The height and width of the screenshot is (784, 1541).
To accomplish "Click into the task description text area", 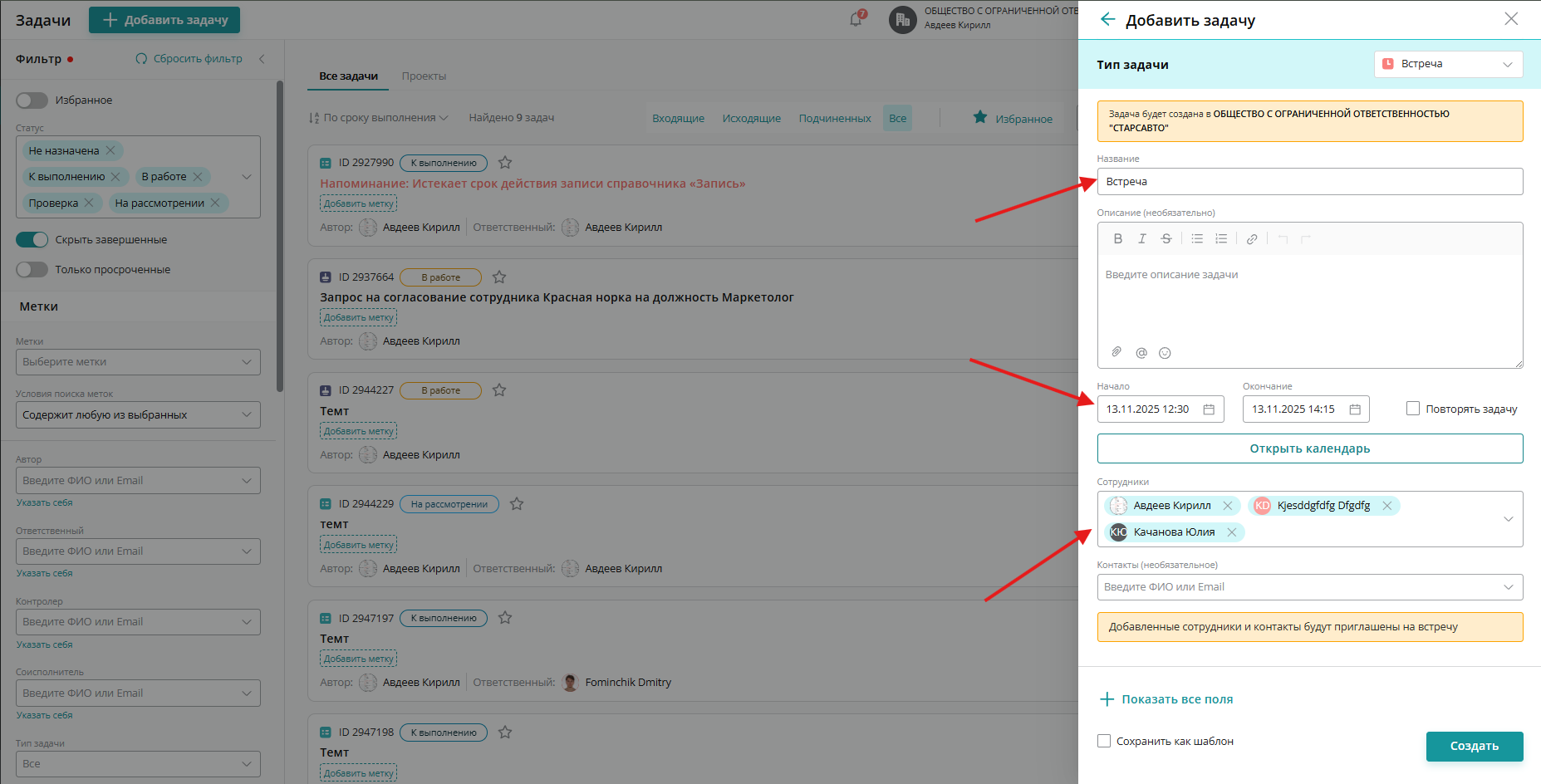I will pos(1309,299).
